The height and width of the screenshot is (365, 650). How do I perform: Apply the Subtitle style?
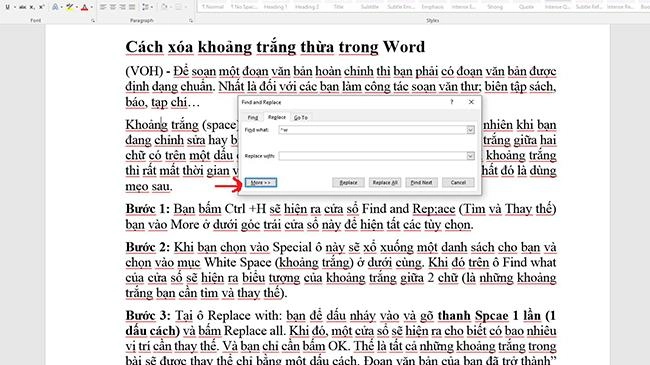click(370, 7)
